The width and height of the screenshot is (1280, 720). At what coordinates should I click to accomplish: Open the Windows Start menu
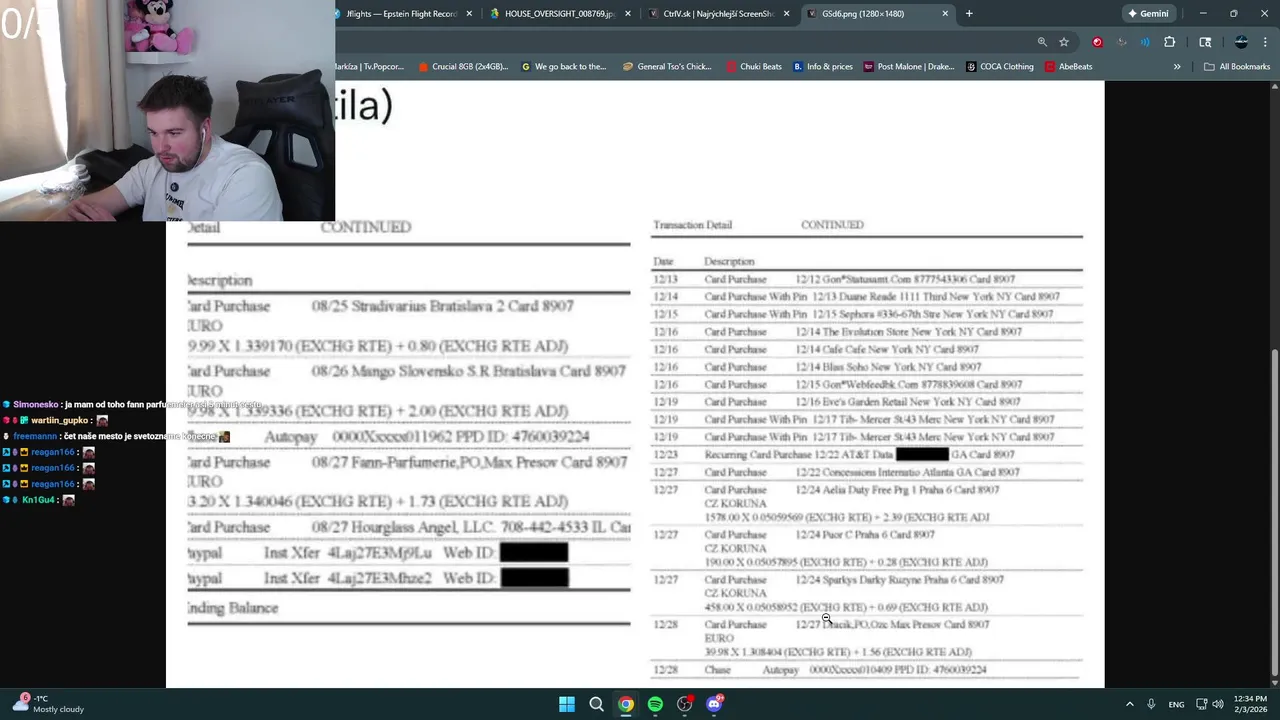pos(566,704)
